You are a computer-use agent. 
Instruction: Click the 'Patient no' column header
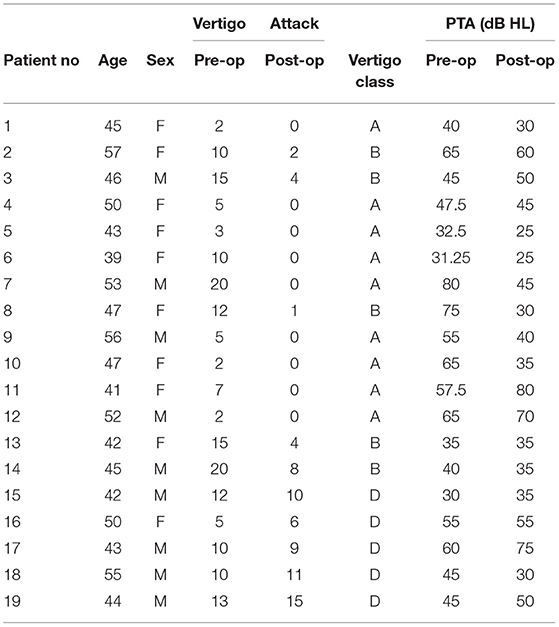42,60
